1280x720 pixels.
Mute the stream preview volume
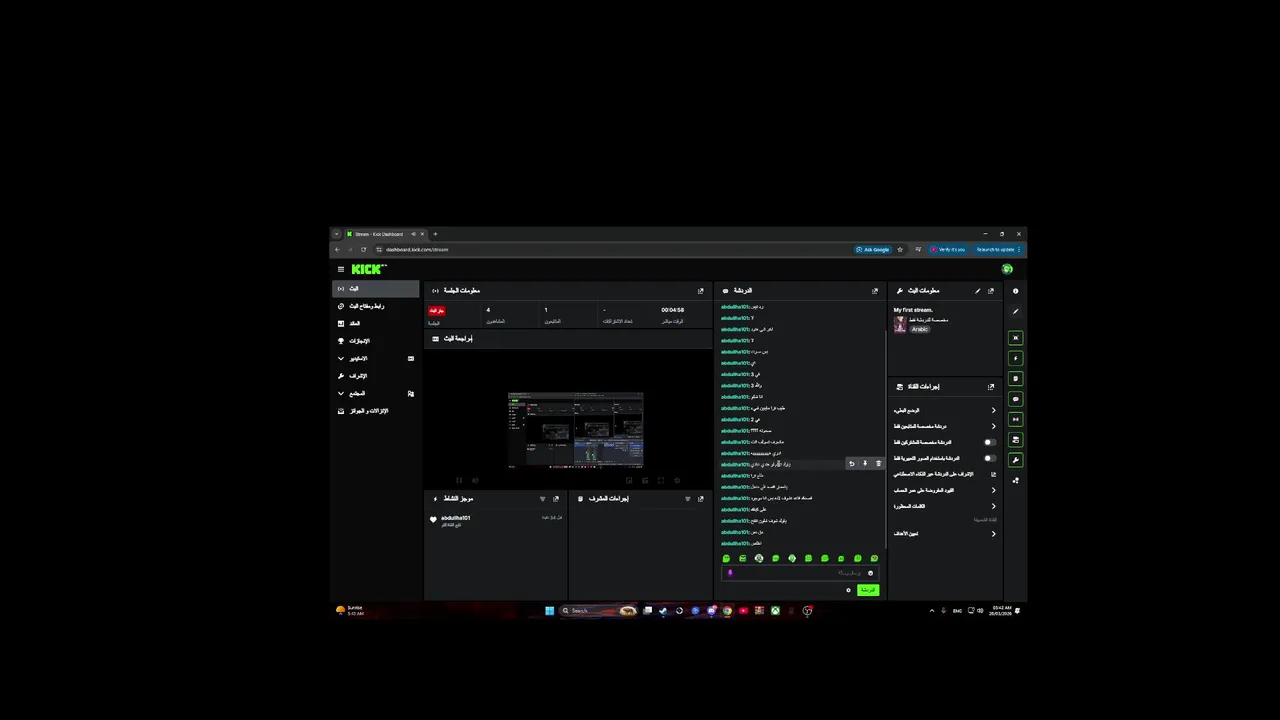475,480
